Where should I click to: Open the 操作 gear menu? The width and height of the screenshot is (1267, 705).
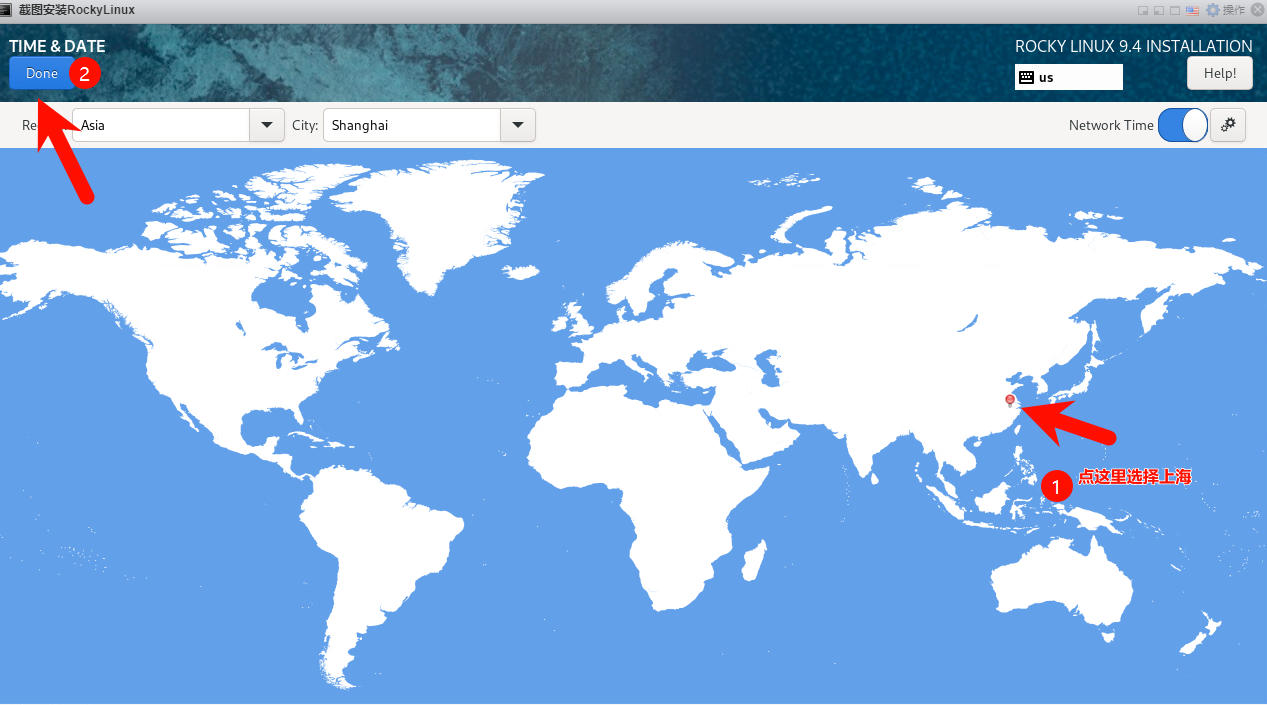pos(1228,10)
